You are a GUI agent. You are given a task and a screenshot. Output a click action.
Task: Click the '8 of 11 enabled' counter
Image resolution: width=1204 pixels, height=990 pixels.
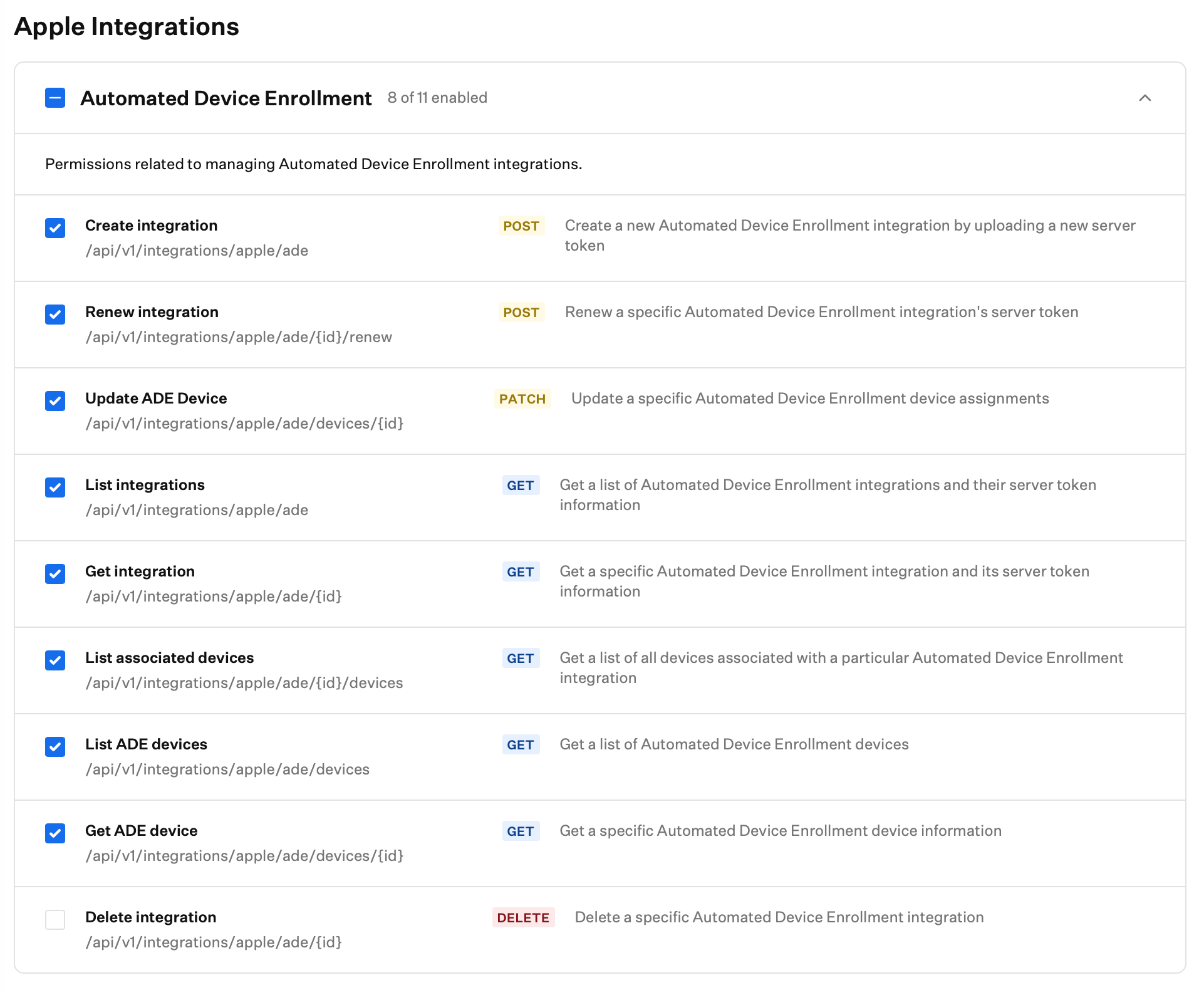[437, 98]
